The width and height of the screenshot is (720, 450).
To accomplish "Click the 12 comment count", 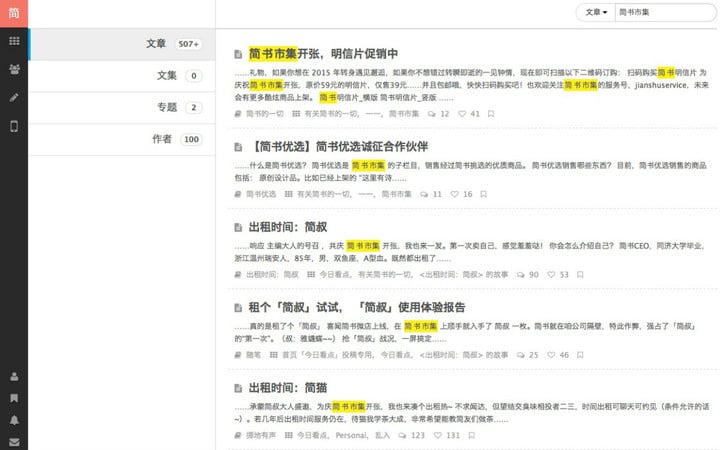I will click(x=445, y=114).
